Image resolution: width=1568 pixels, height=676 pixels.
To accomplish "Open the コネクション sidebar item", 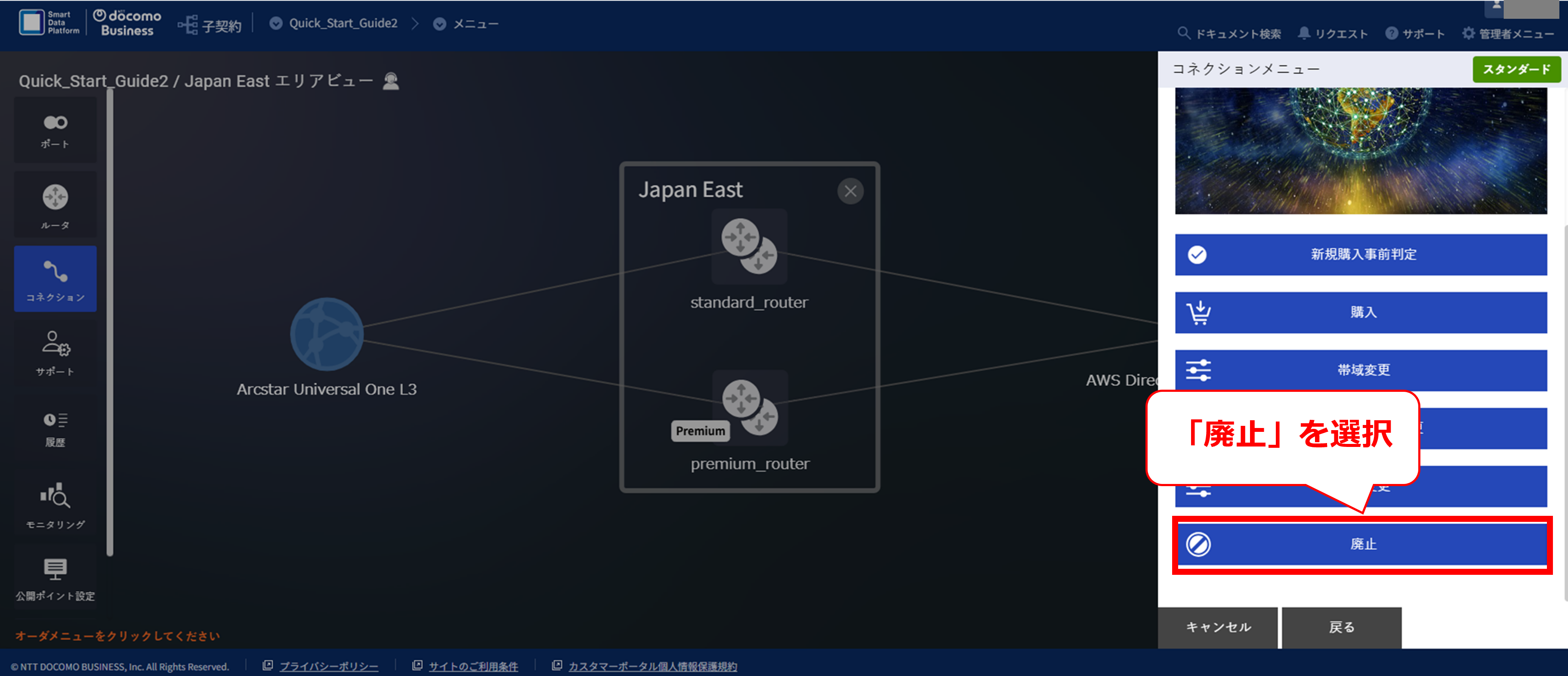I will (55, 279).
